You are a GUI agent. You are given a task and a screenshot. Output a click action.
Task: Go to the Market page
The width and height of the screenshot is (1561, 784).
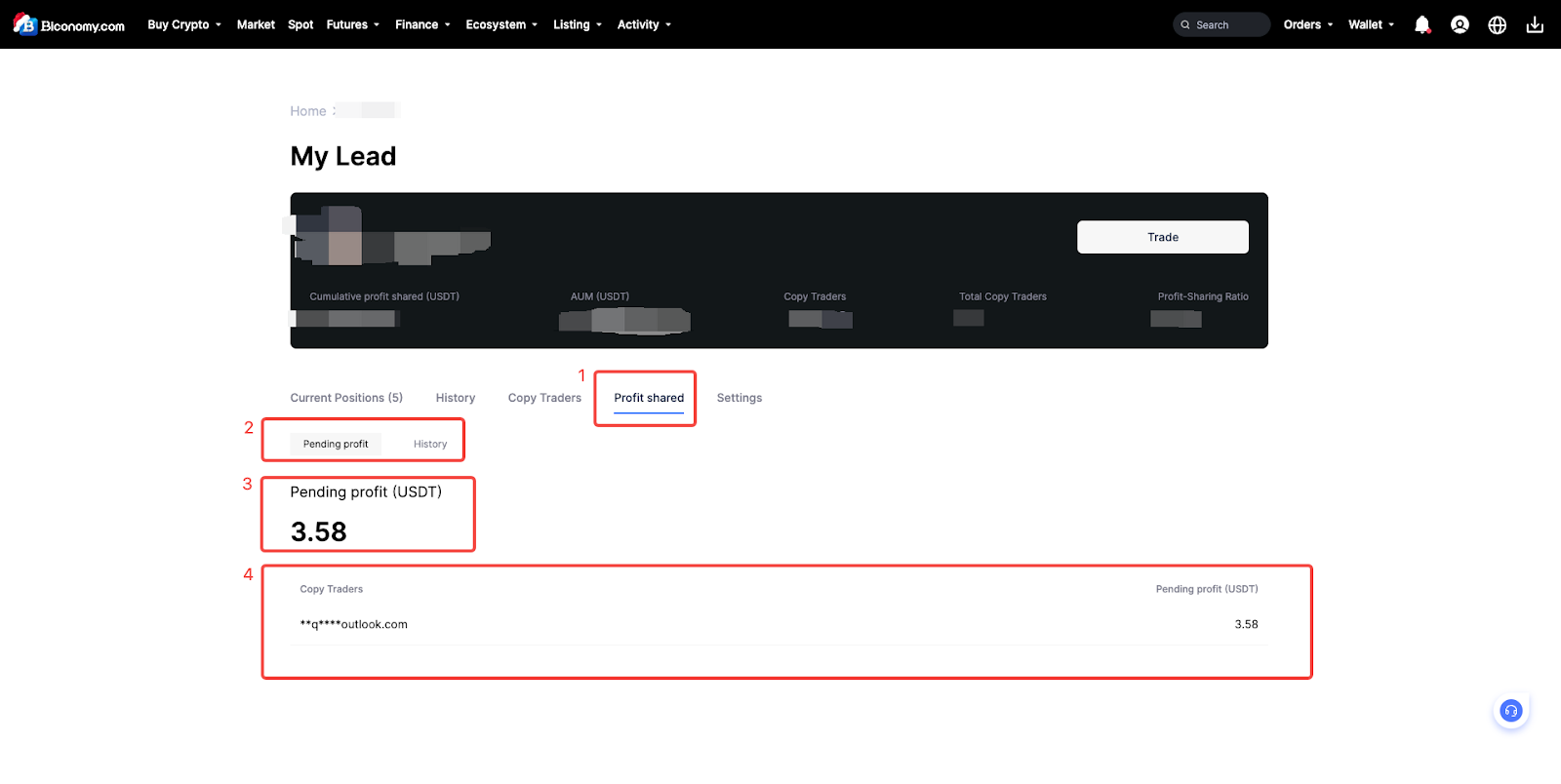coord(256,24)
